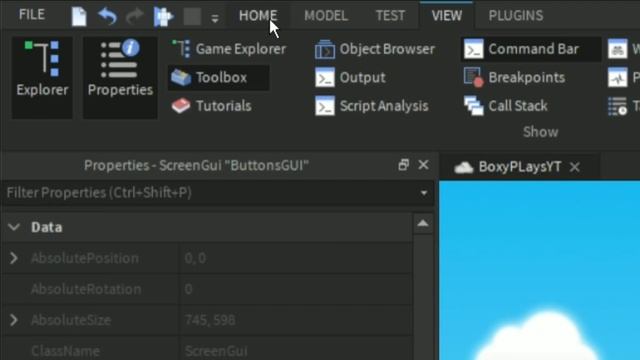
Task: Close the Properties panel
Action: click(423, 165)
